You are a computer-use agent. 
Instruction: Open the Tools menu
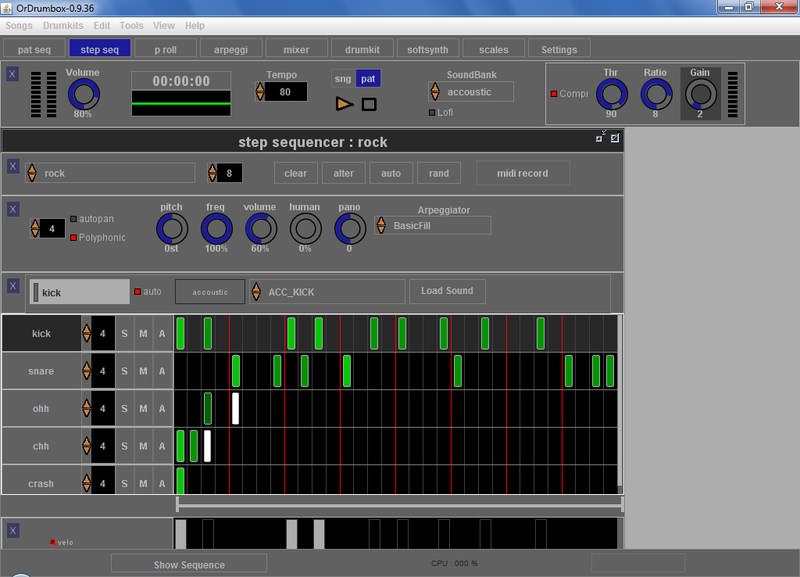[132, 26]
